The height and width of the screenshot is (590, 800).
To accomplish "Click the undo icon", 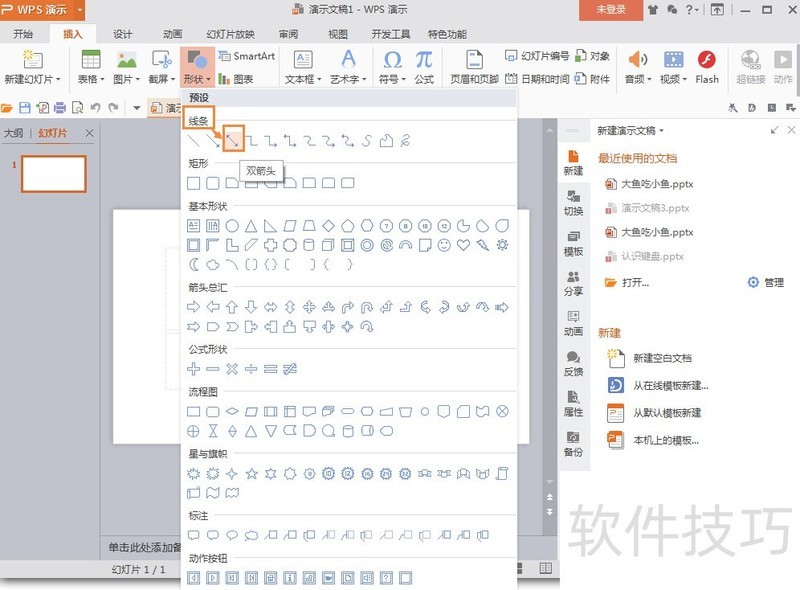I will pos(95,108).
